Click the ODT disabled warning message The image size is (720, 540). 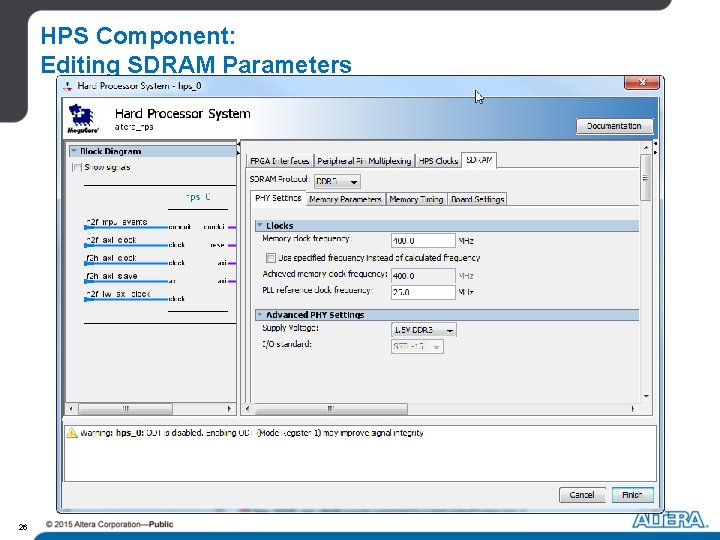(x=252, y=433)
